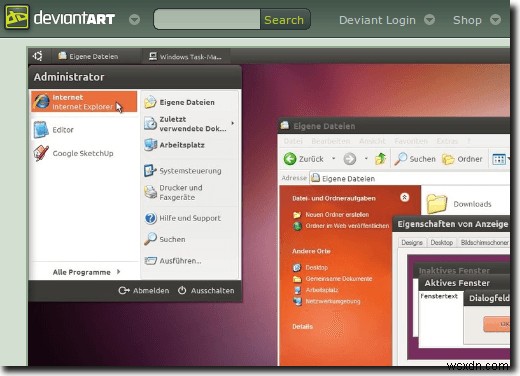The height and width of the screenshot is (376, 520).
Task: Open Arbeitsplatz from start menu
Action: [175, 145]
